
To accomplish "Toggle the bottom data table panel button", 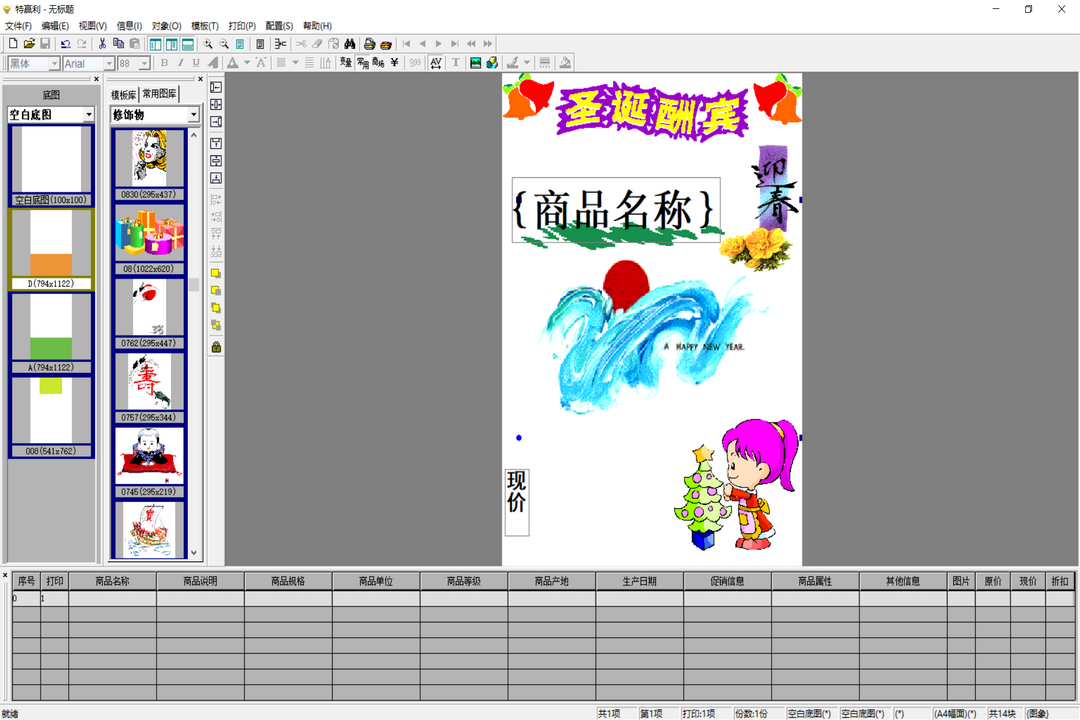I will tap(187, 44).
